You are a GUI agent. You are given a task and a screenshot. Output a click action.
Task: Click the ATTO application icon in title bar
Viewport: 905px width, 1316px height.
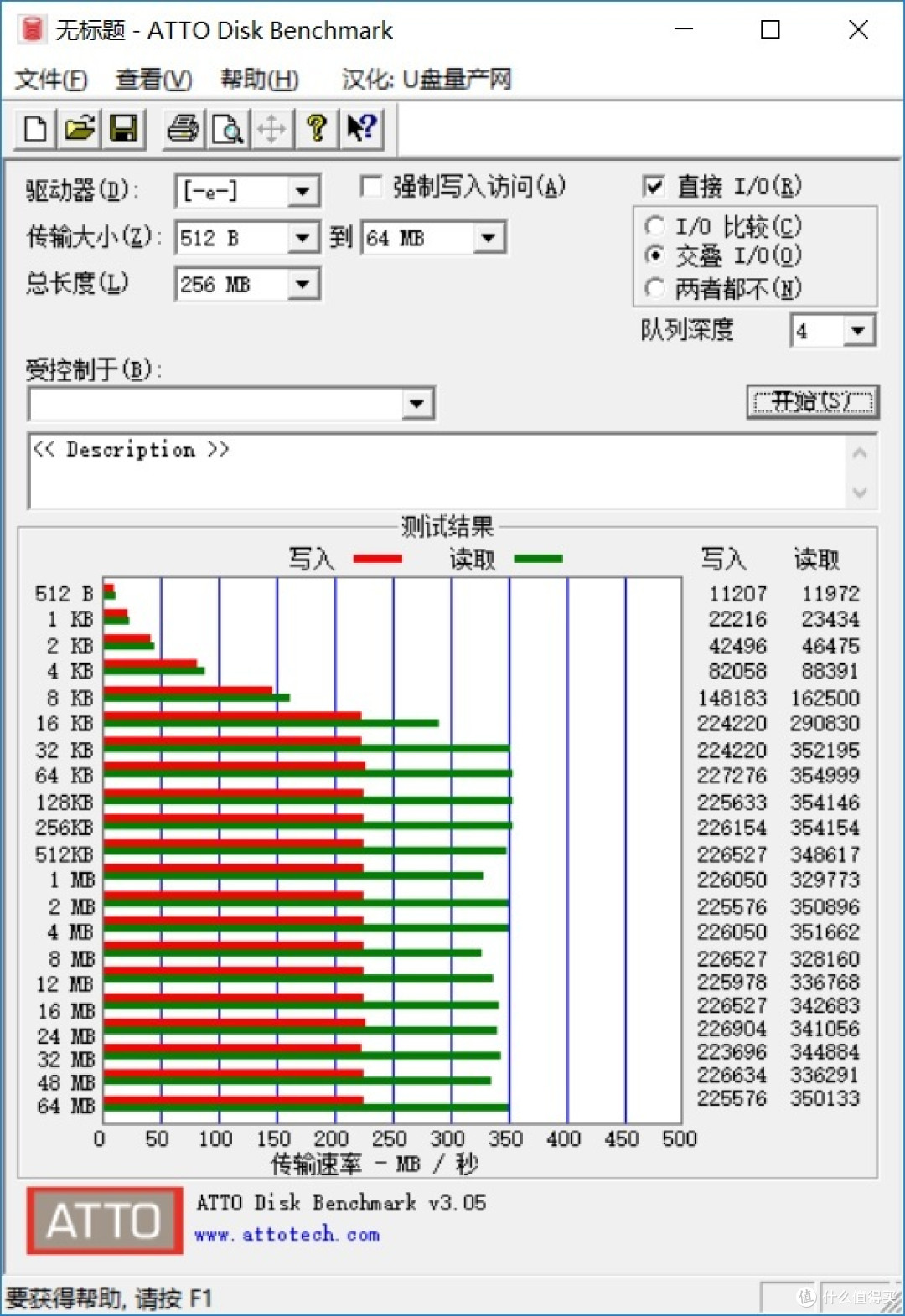(x=32, y=30)
